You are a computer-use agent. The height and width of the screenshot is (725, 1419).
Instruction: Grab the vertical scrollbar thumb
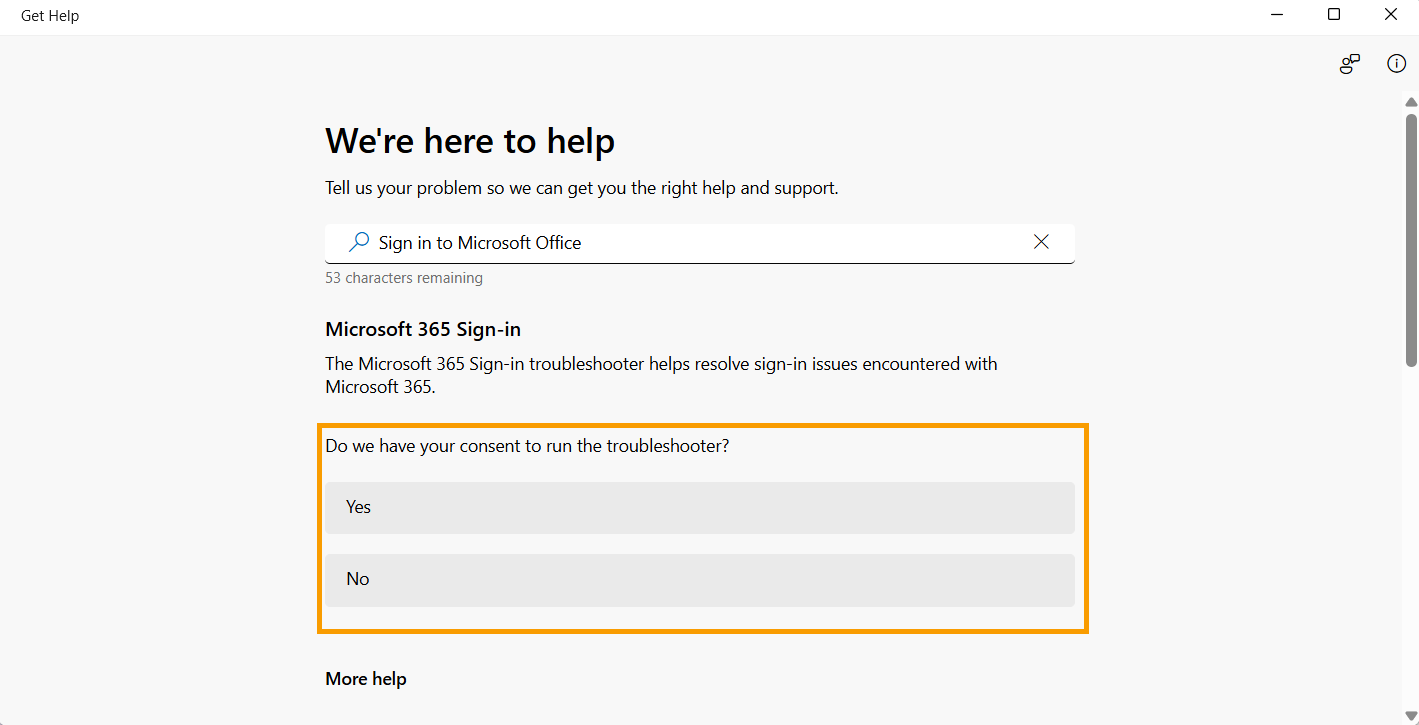1411,238
